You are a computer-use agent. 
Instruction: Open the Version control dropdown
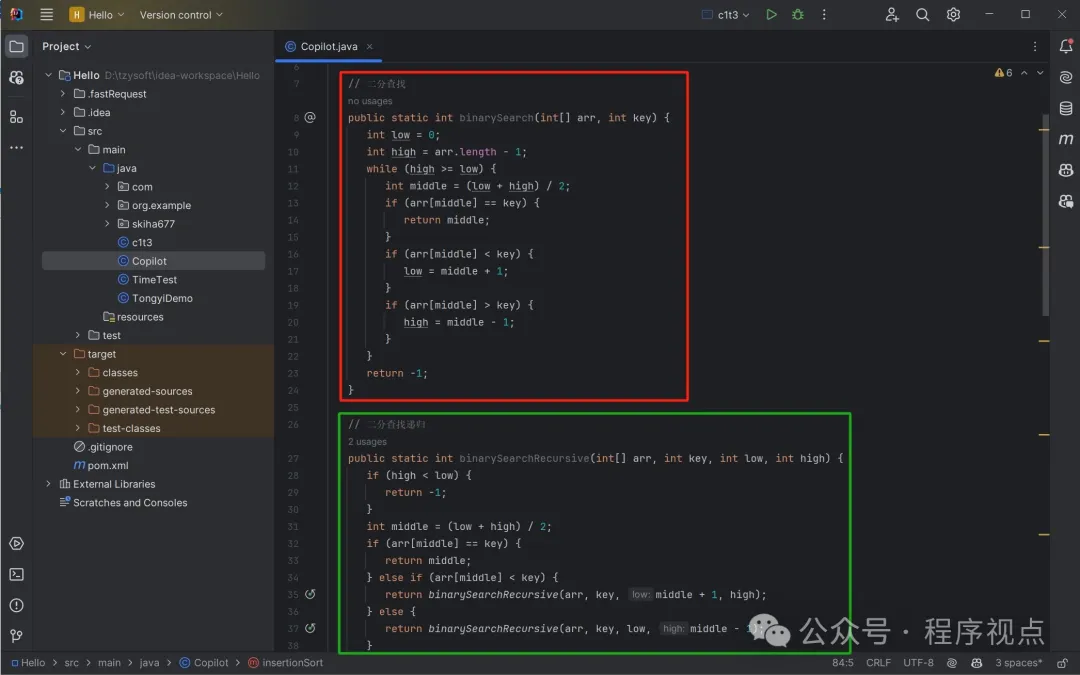pyautogui.click(x=181, y=14)
